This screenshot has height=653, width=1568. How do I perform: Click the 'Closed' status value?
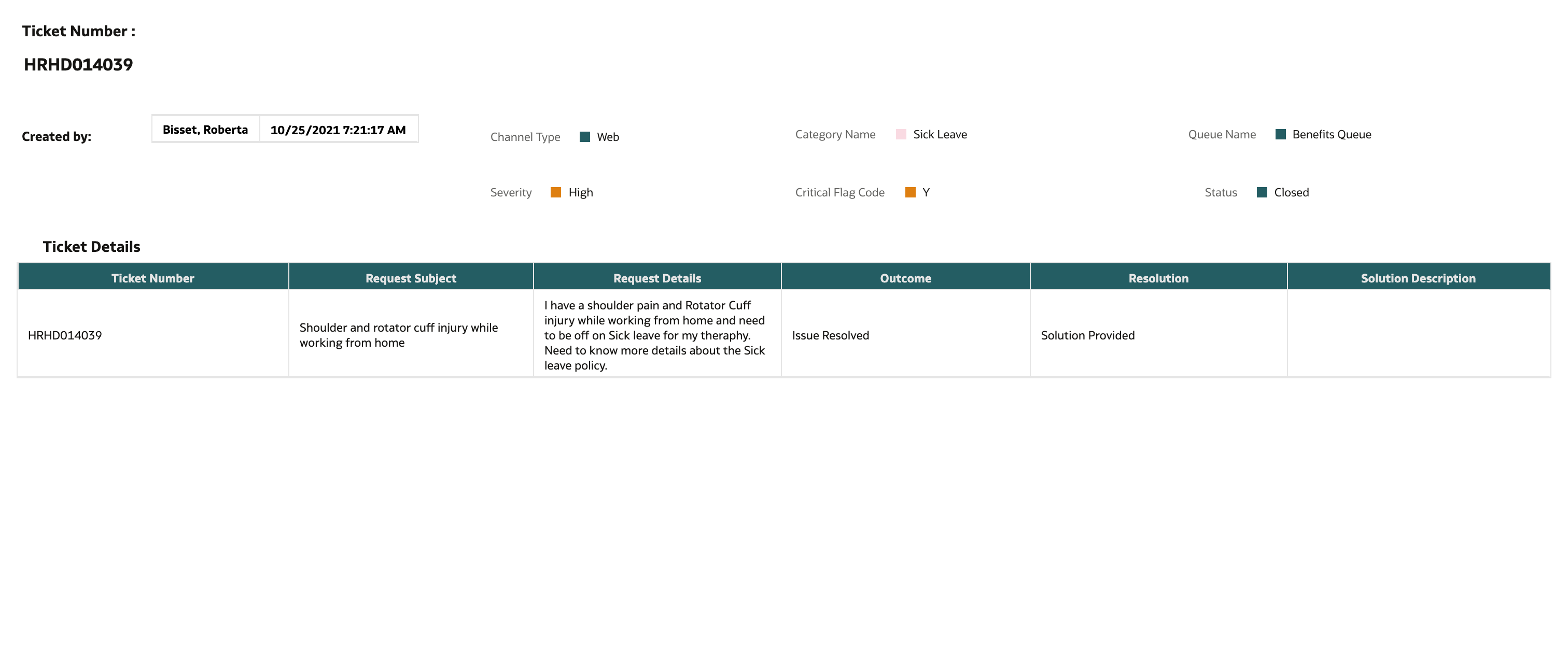point(1291,192)
